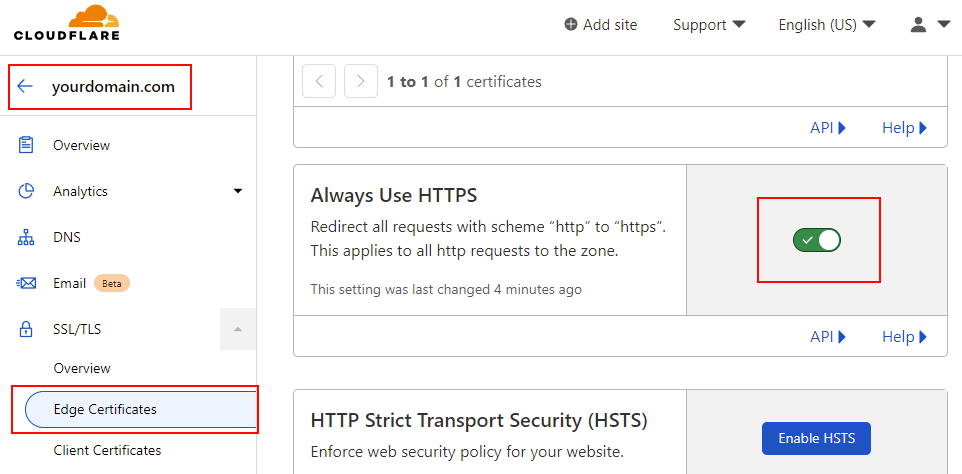Viewport: 962px width, 474px height.
Task: Open the Support dropdown menu
Action: (x=709, y=25)
